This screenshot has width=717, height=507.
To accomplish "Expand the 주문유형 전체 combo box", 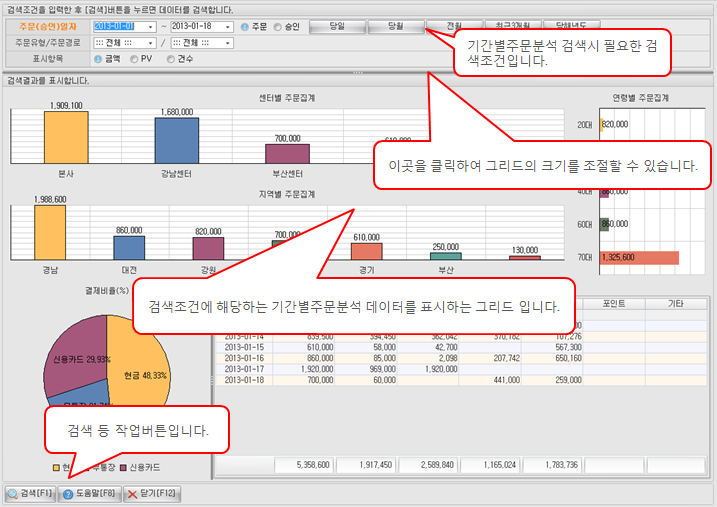I will (x=150, y=43).
